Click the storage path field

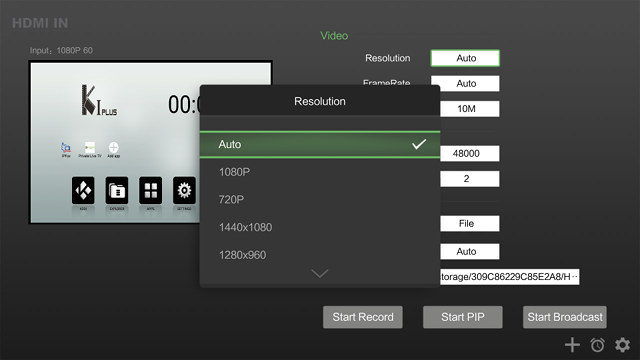tap(509, 277)
